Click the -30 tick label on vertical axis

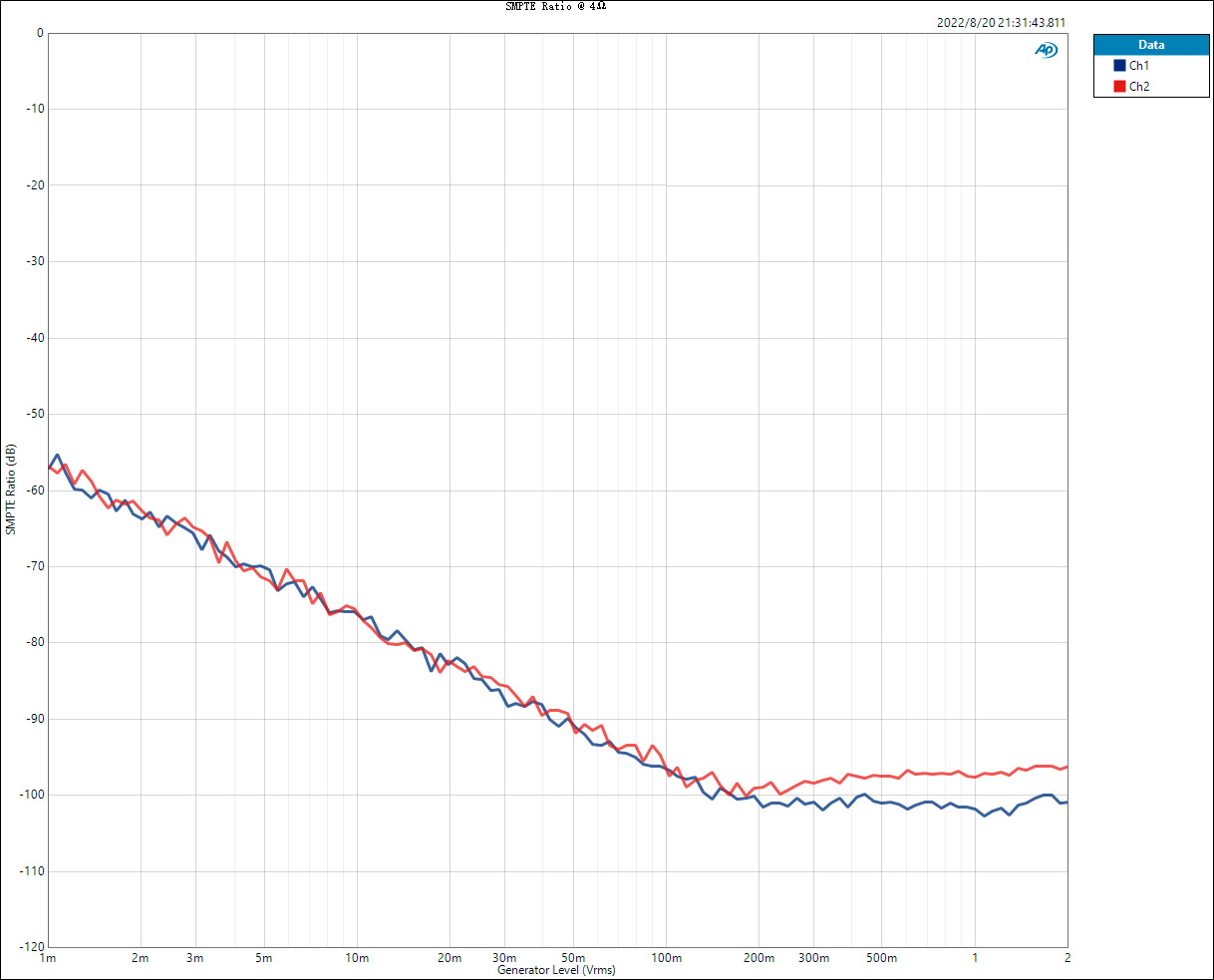33,262
